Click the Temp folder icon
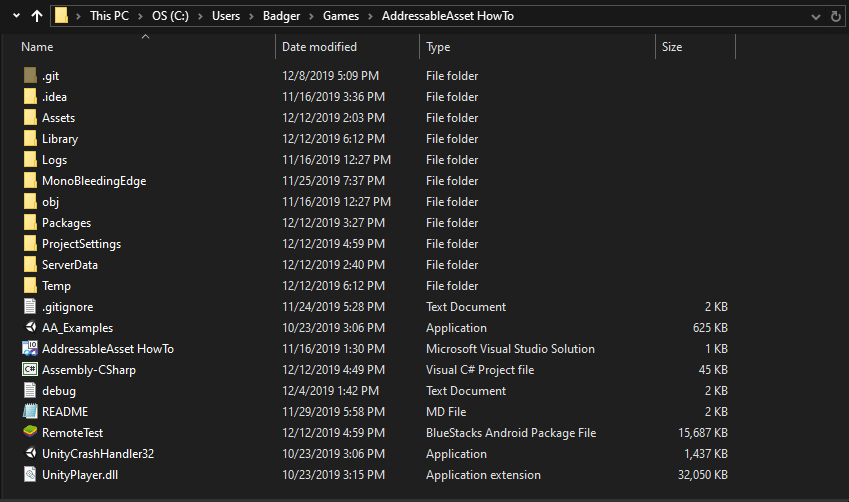The height and width of the screenshot is (502, 849). pos(30,285)
